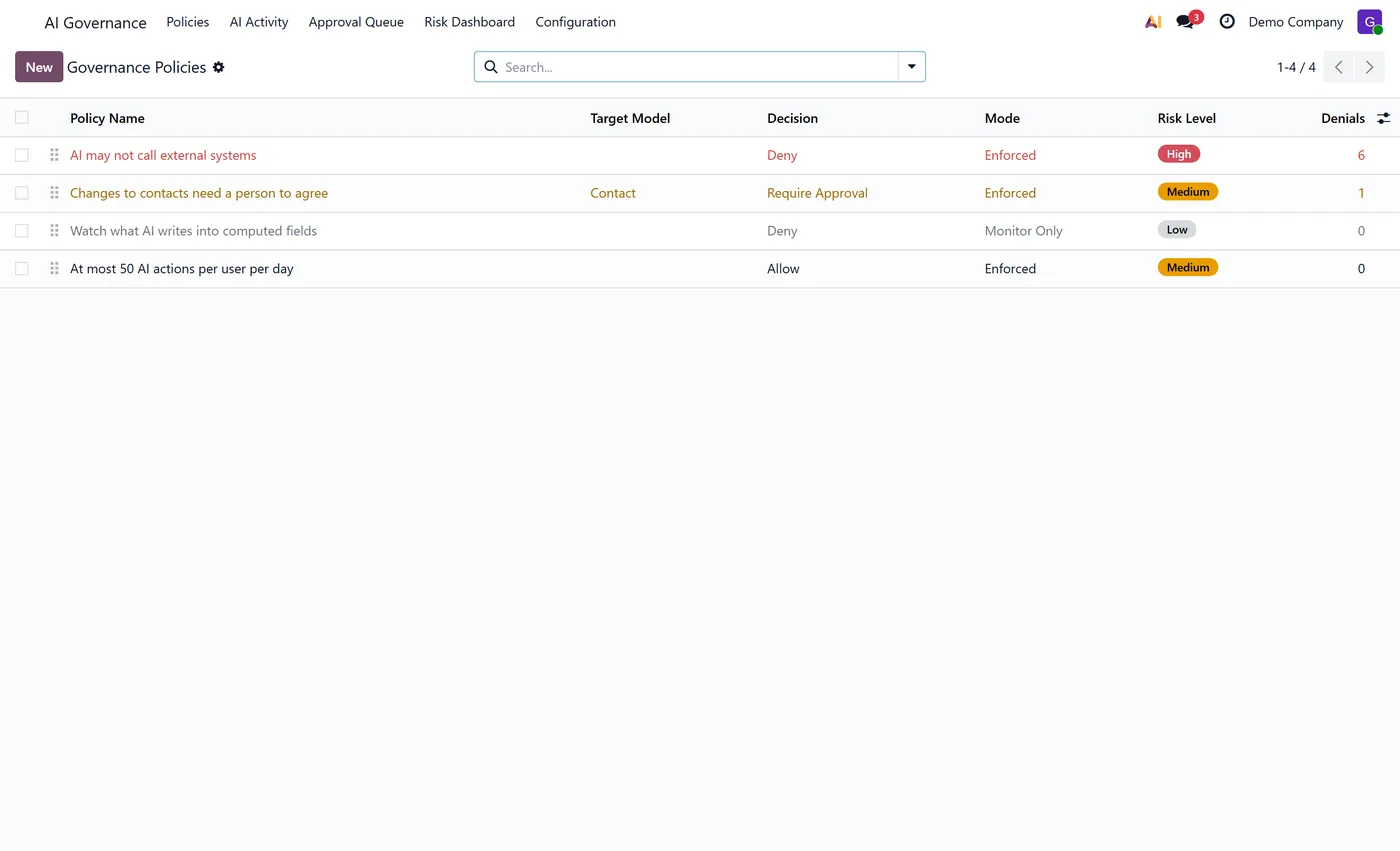This screenshot has width=1400, height=851.
Task: Go to previous page arrow
Action: point(1339,67)
